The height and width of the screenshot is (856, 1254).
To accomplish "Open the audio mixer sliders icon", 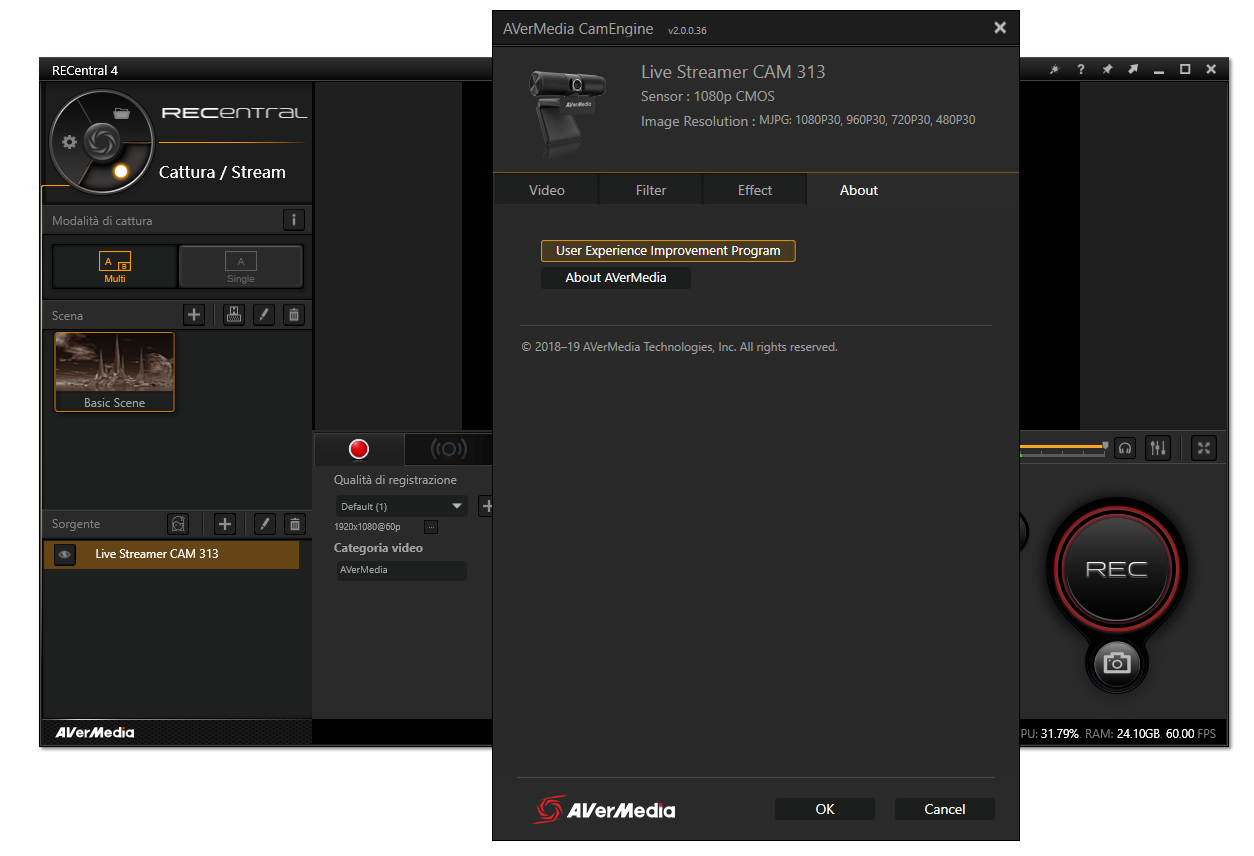I will 1158,448.
